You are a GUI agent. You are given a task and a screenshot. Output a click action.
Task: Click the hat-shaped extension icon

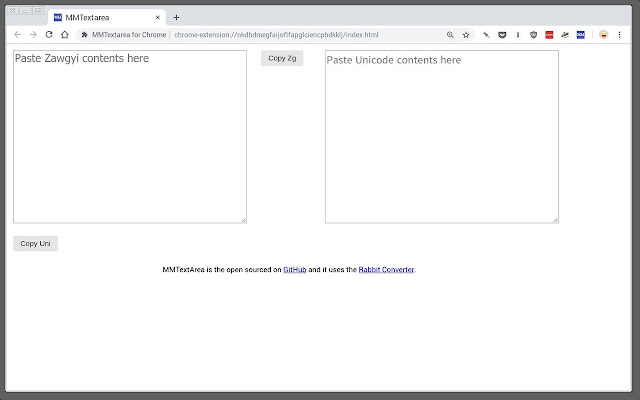[565, 35]
